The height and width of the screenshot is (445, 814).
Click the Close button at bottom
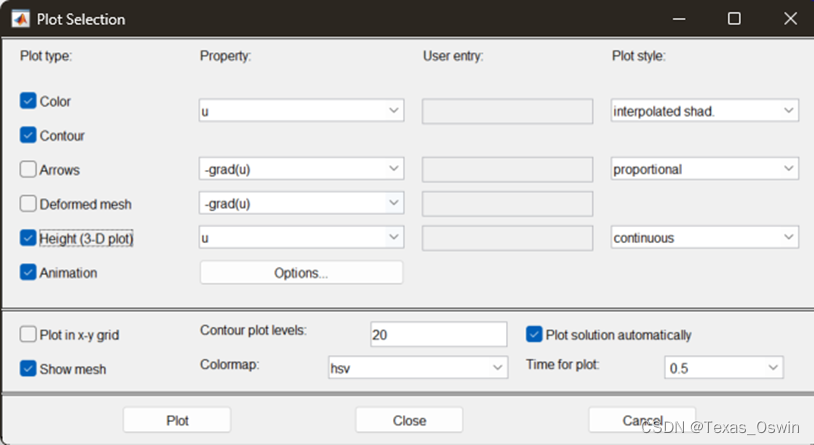pyautogui.click(x=409, y=420)
